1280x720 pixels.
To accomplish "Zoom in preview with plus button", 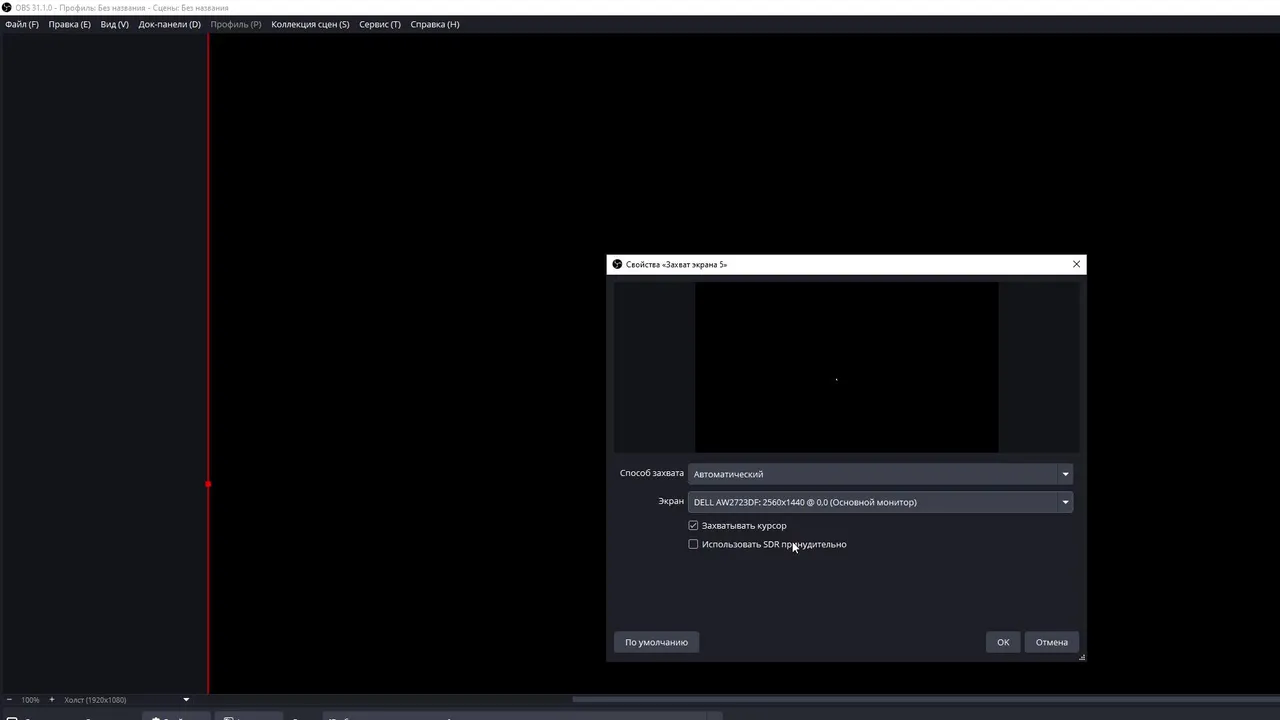I will pyautogui.click(x=51, y=700).
